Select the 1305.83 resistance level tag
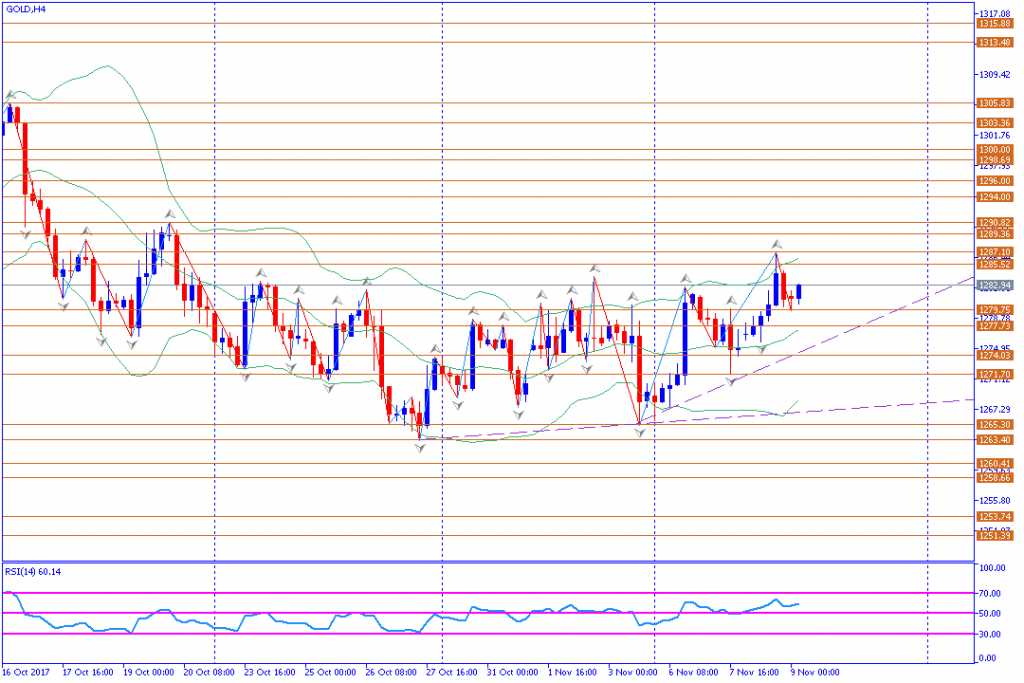 [x=992, y=103]
